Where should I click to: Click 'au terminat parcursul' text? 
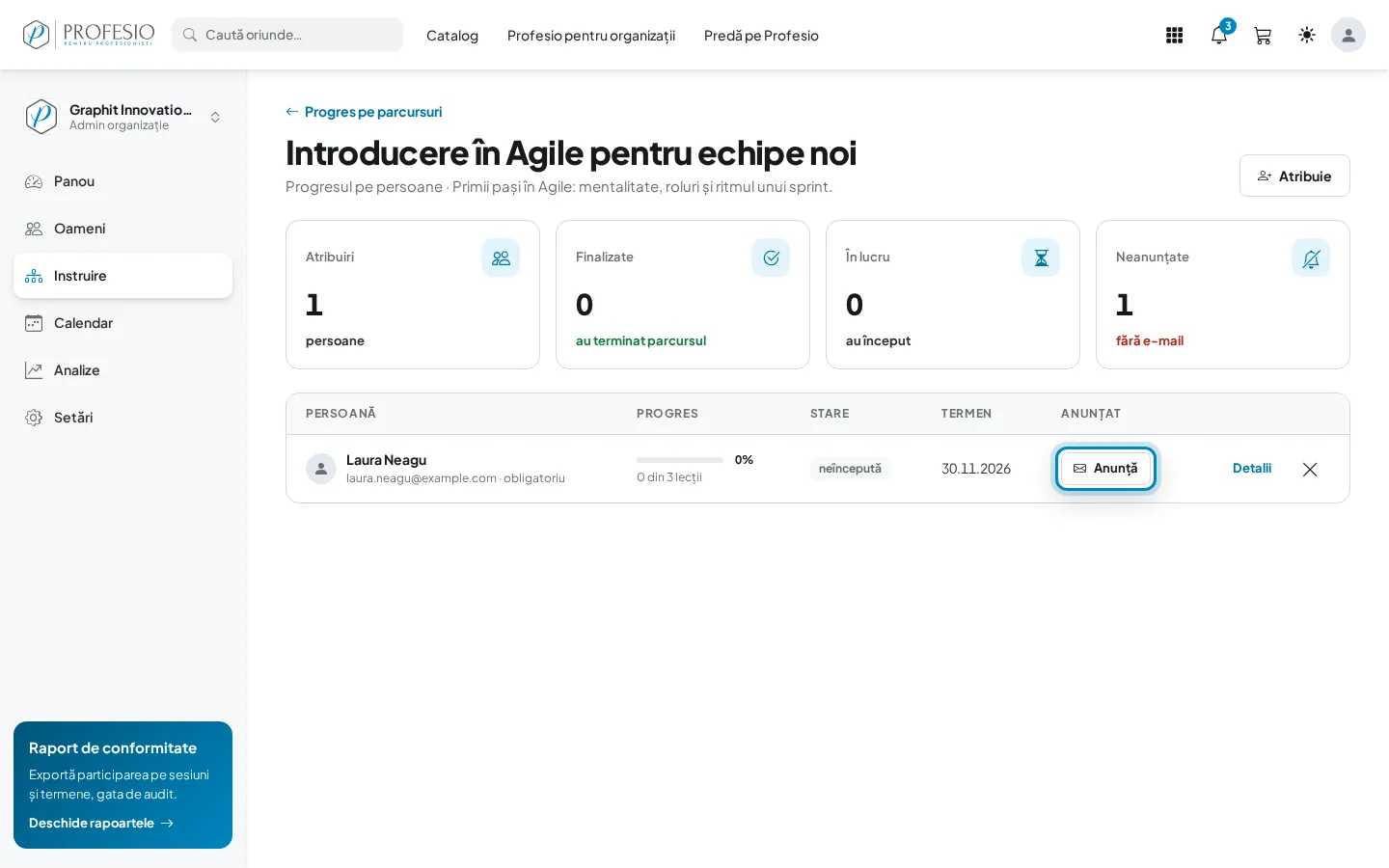(x=640, y=340)
